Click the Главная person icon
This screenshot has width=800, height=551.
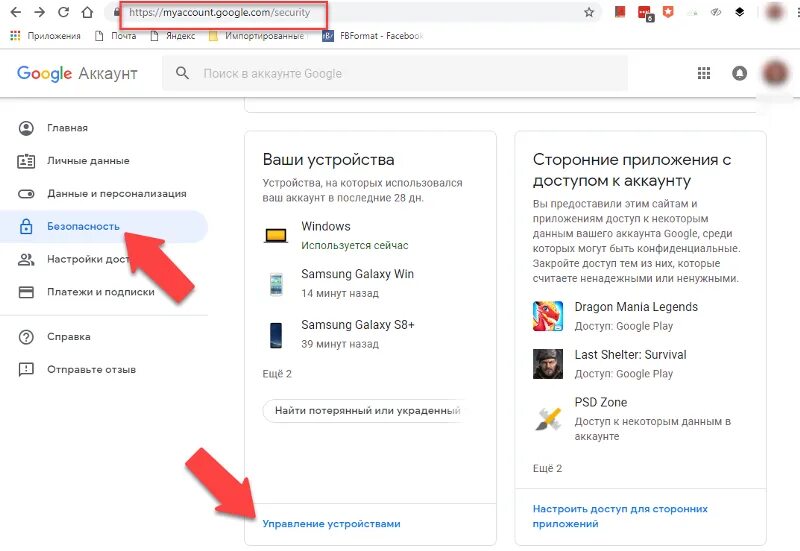(26, 128)
